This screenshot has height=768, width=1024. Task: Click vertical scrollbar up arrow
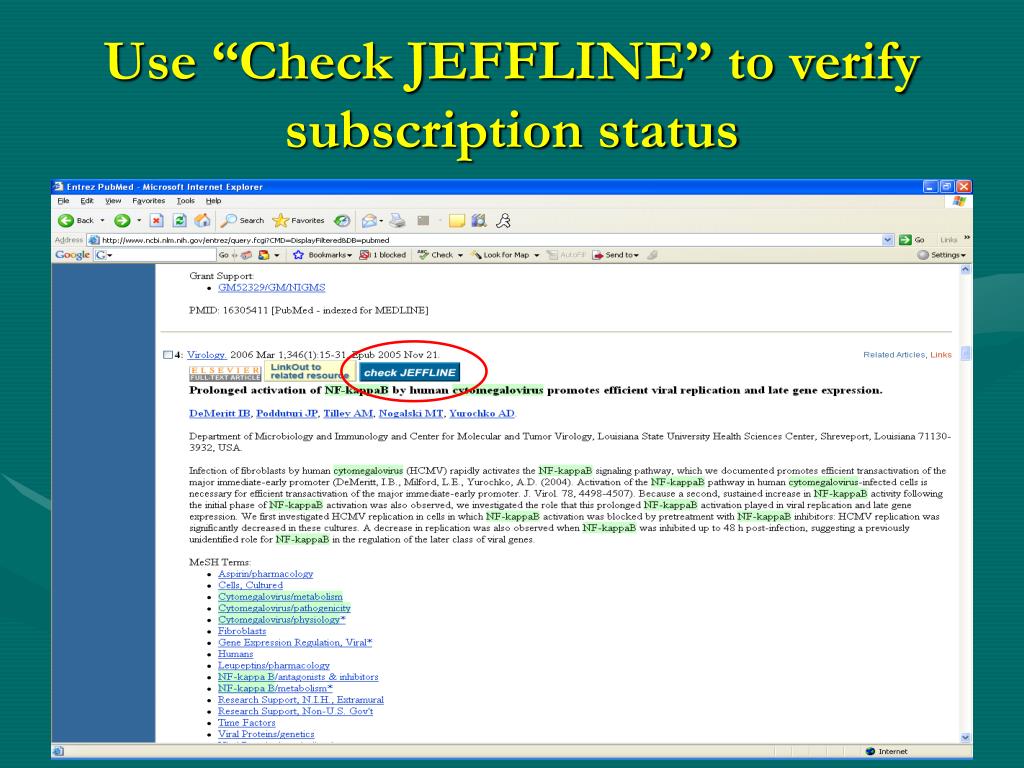[966, 269]
